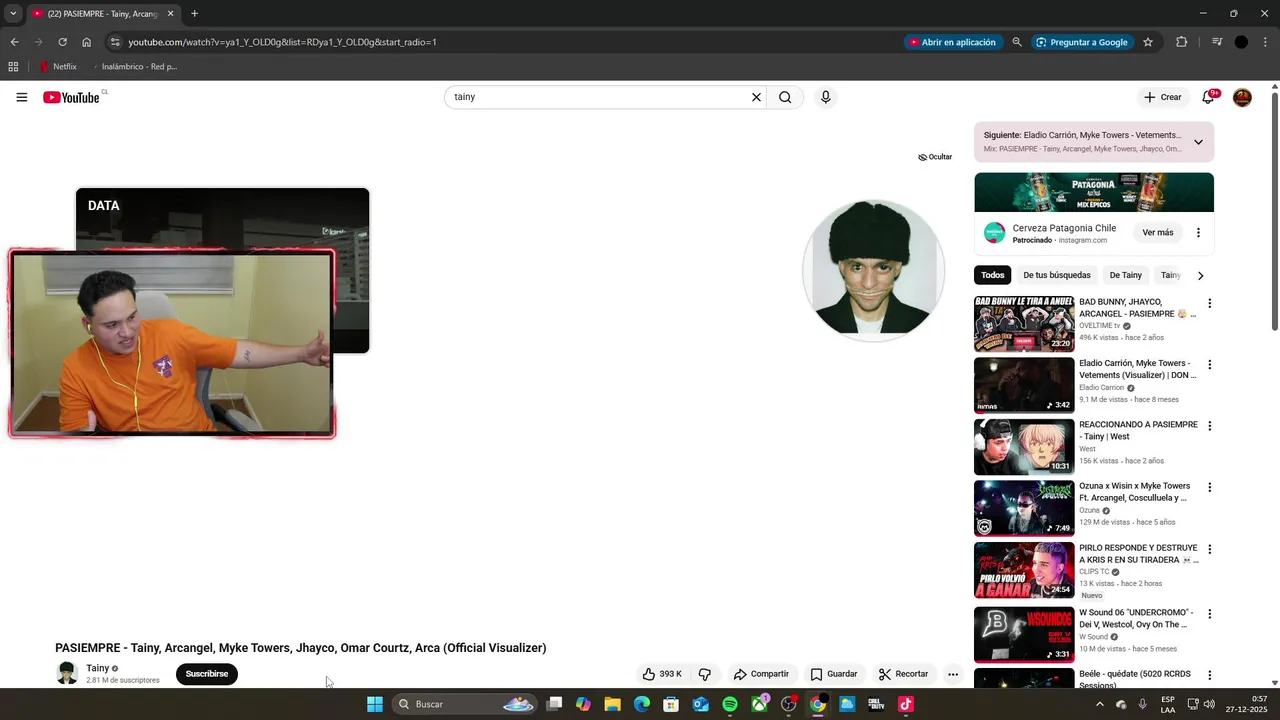
Task: Open PIRLO VOLVIÓ A GANAR thumbnail
Action: point(1024,570)
